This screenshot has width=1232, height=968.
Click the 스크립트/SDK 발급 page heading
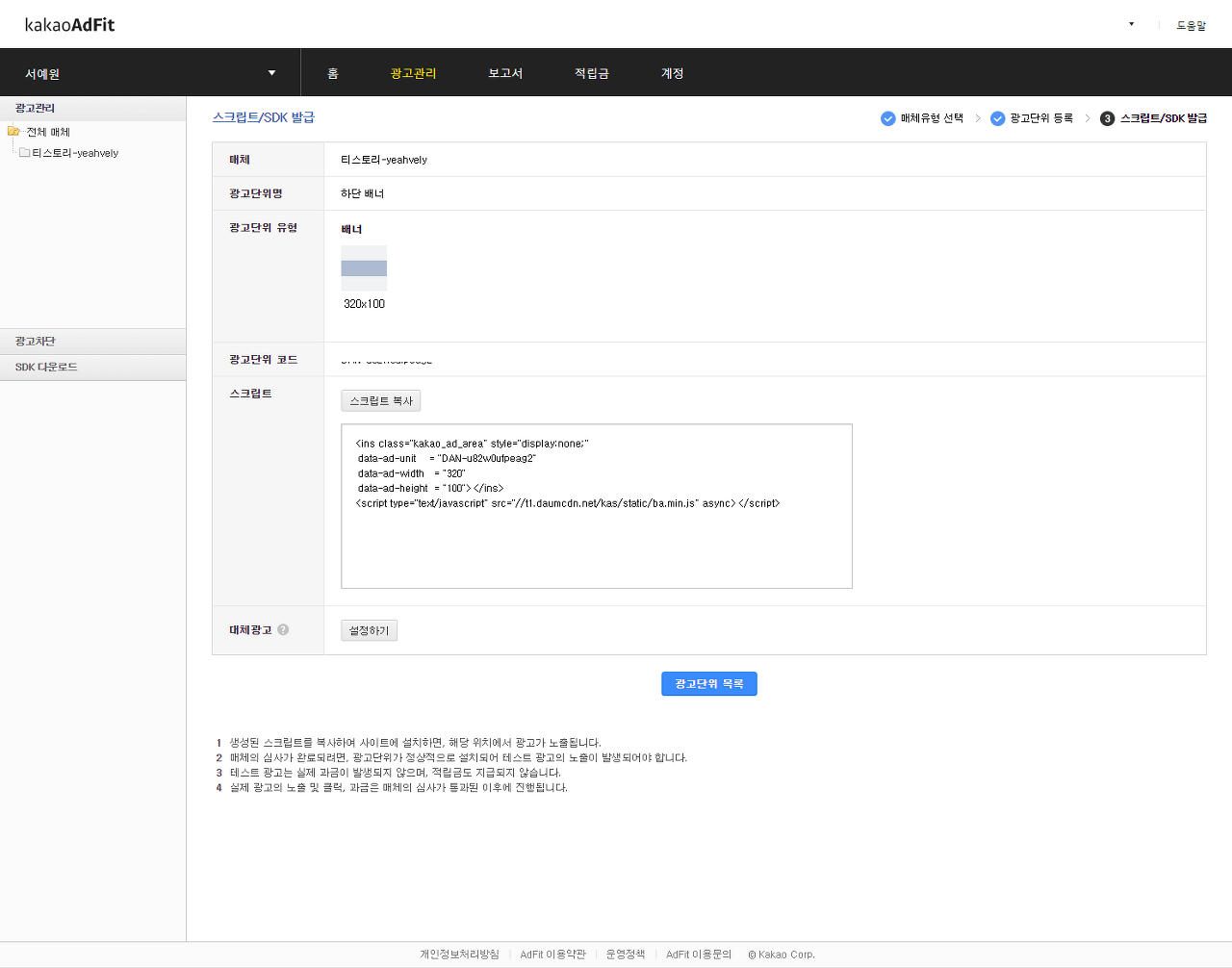264,117
